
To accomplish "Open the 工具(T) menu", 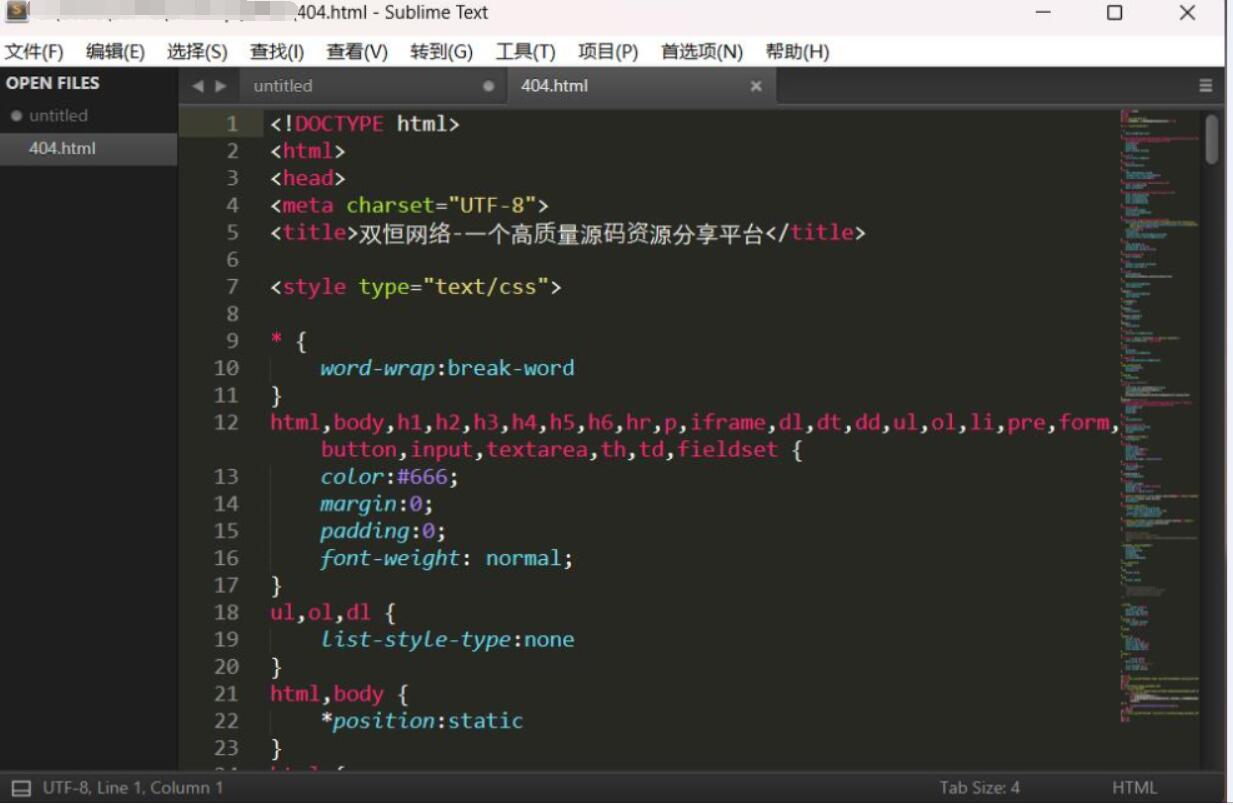I will click(525, 52).
